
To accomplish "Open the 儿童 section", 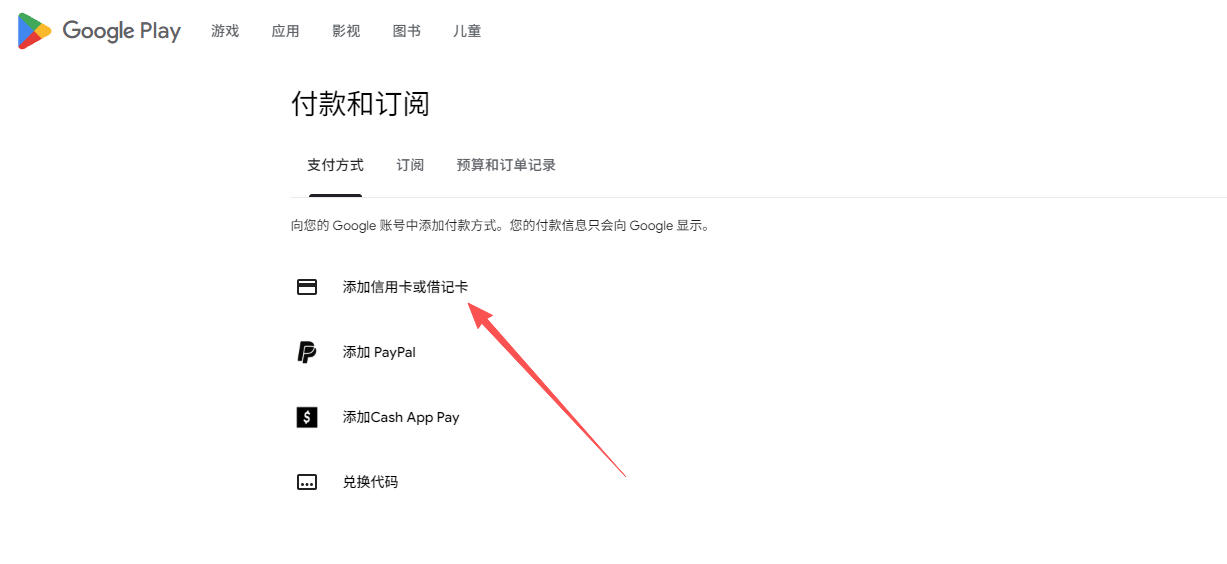I will point(467,31).
